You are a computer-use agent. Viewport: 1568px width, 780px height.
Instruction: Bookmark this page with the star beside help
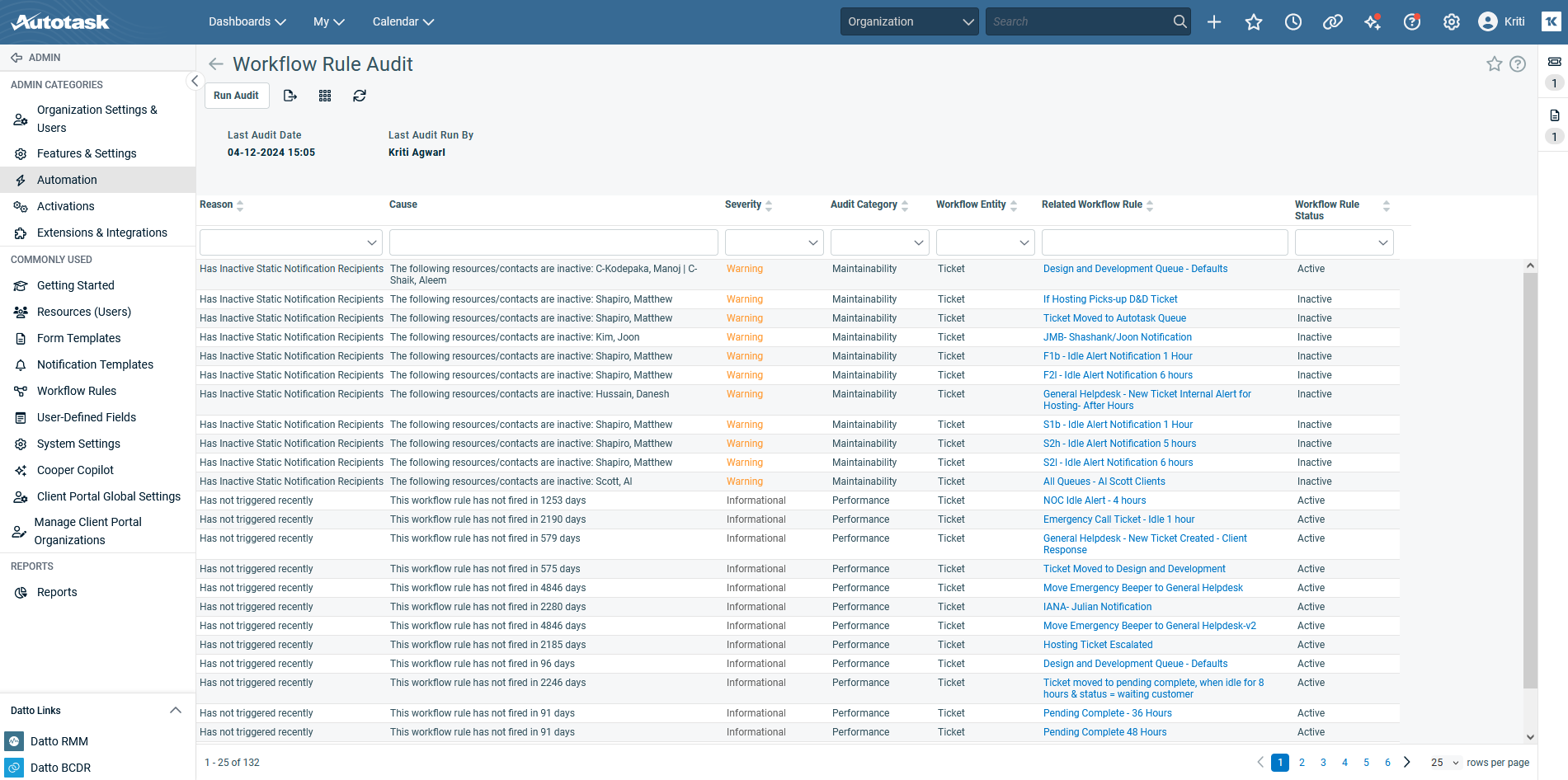[1494, 64]
